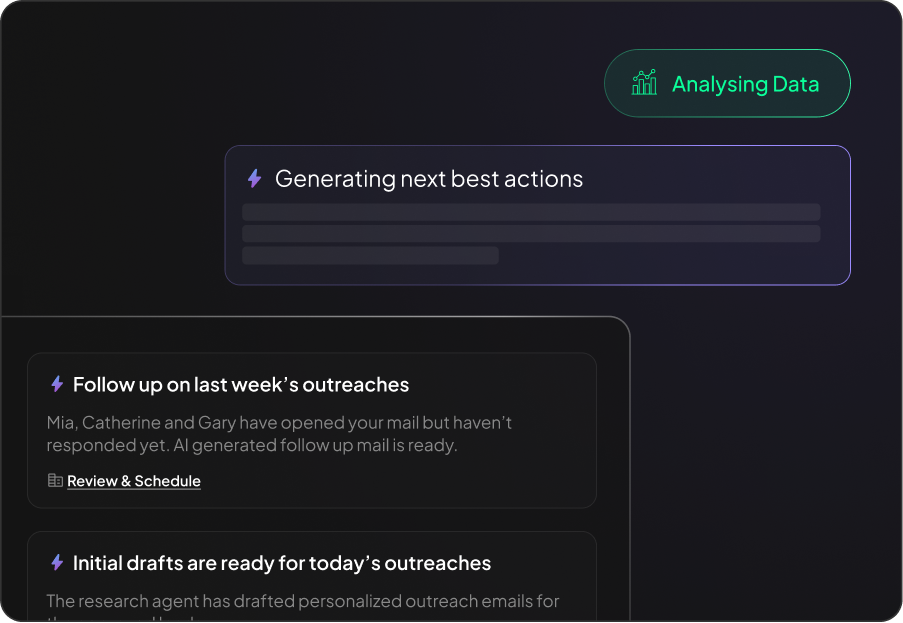Click the chart icon in Analysing Data badge
Viewport: 903px width, 623px height.
[x=644, y=83]
